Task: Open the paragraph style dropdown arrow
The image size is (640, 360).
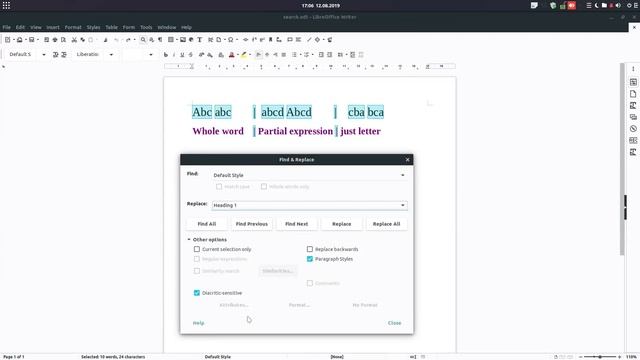Action: (44, 54)
